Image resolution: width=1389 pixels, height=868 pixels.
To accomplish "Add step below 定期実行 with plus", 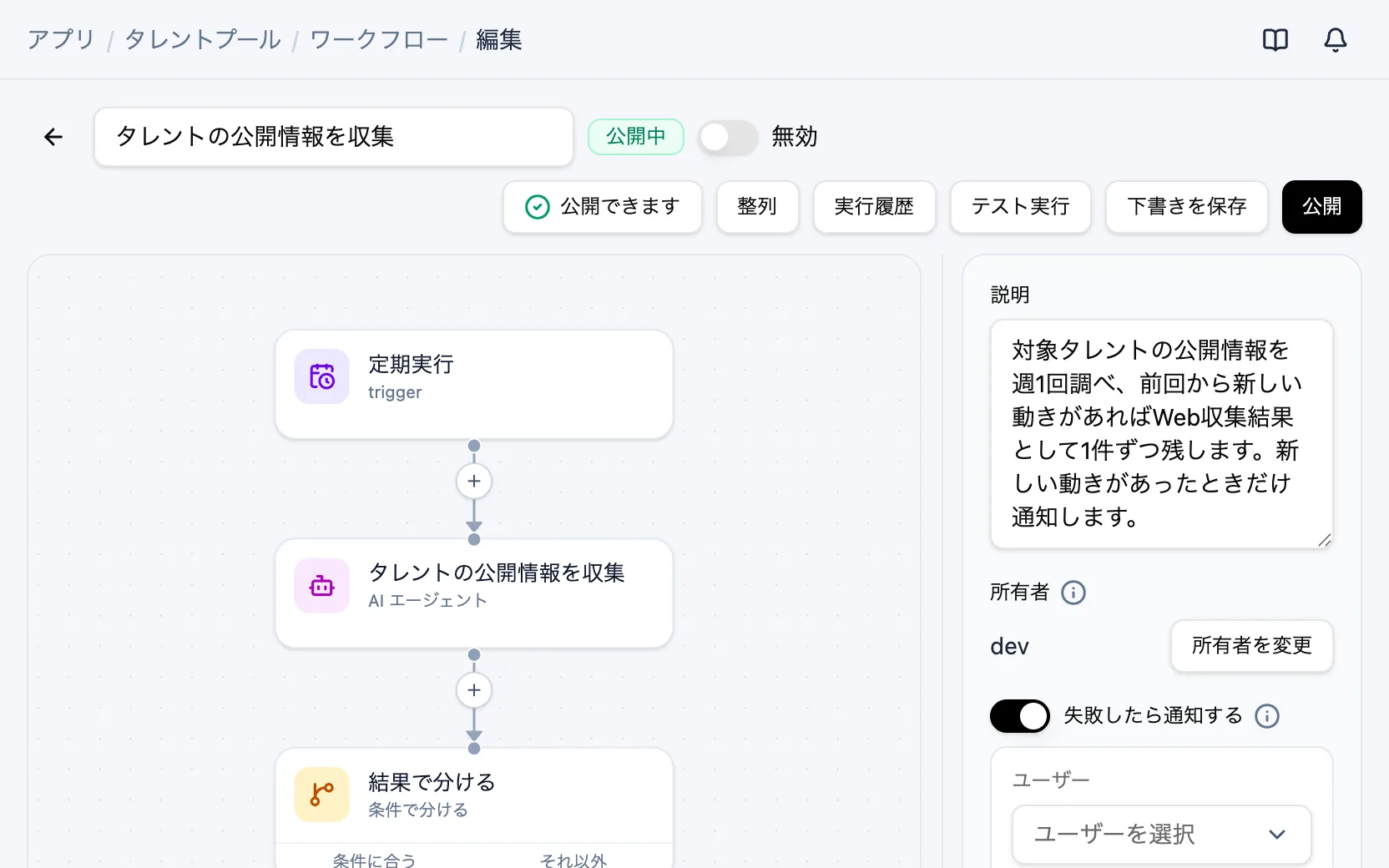I will (474, 482).
